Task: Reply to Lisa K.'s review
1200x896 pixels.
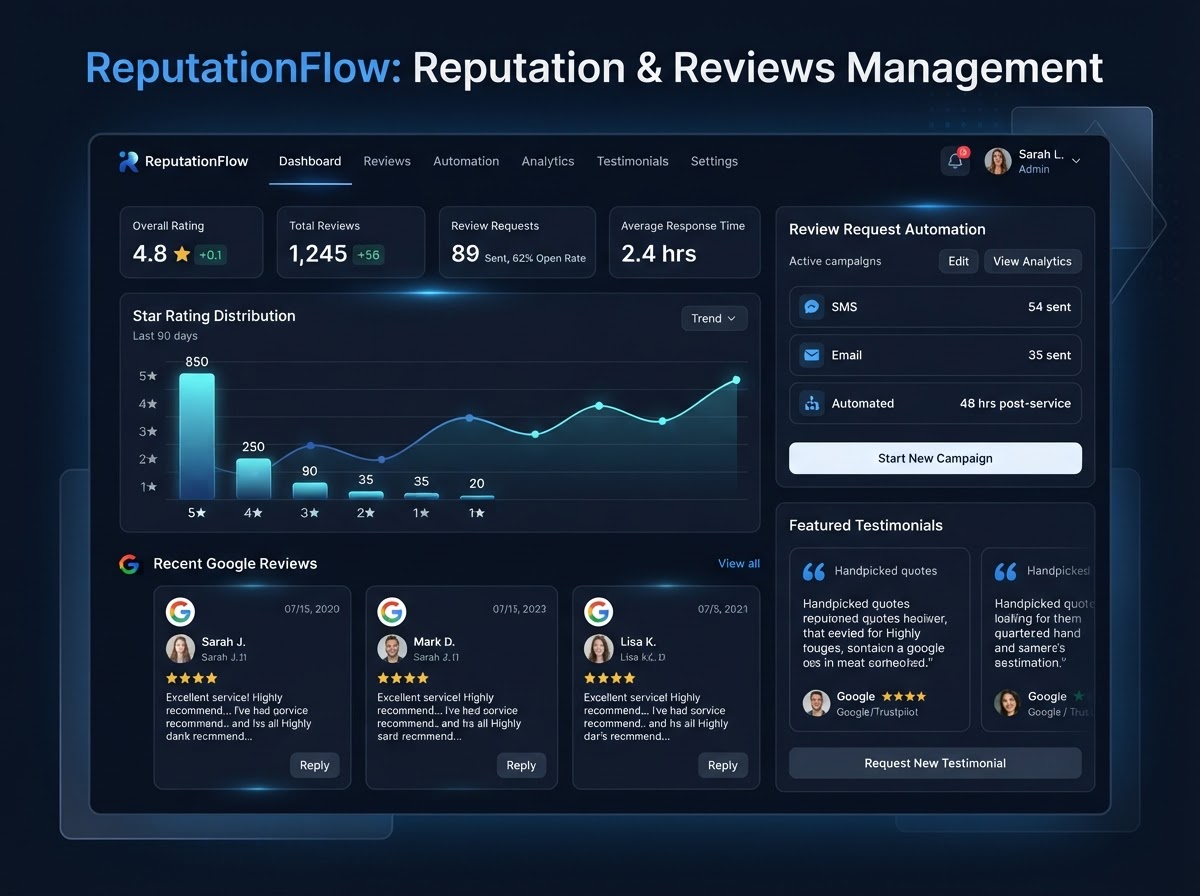Action: point(723,765)
